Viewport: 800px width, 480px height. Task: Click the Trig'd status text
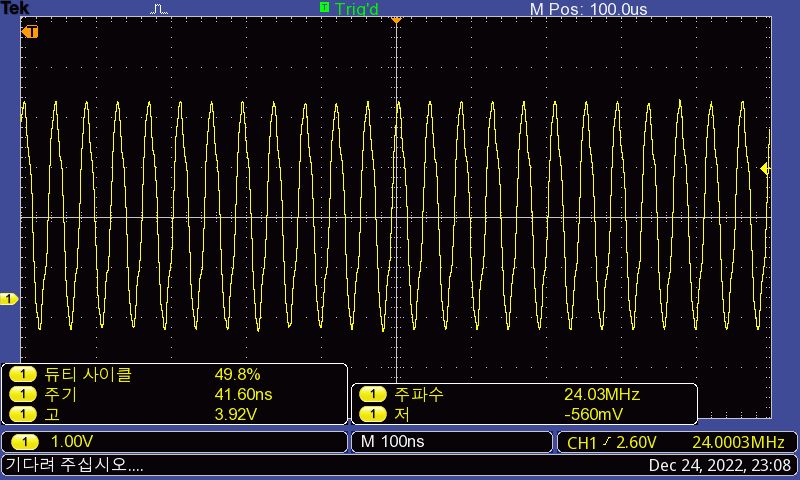click(357, 9)
